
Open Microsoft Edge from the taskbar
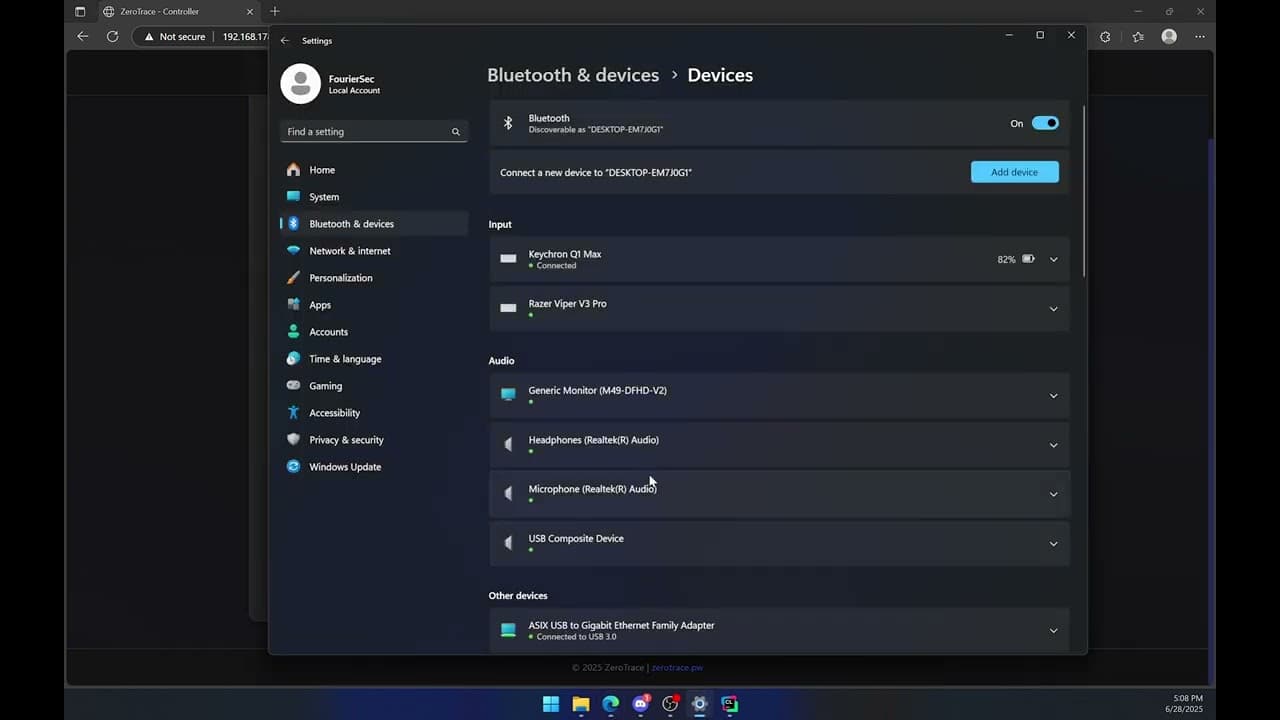pyautogui.click(x=610, y=704)
